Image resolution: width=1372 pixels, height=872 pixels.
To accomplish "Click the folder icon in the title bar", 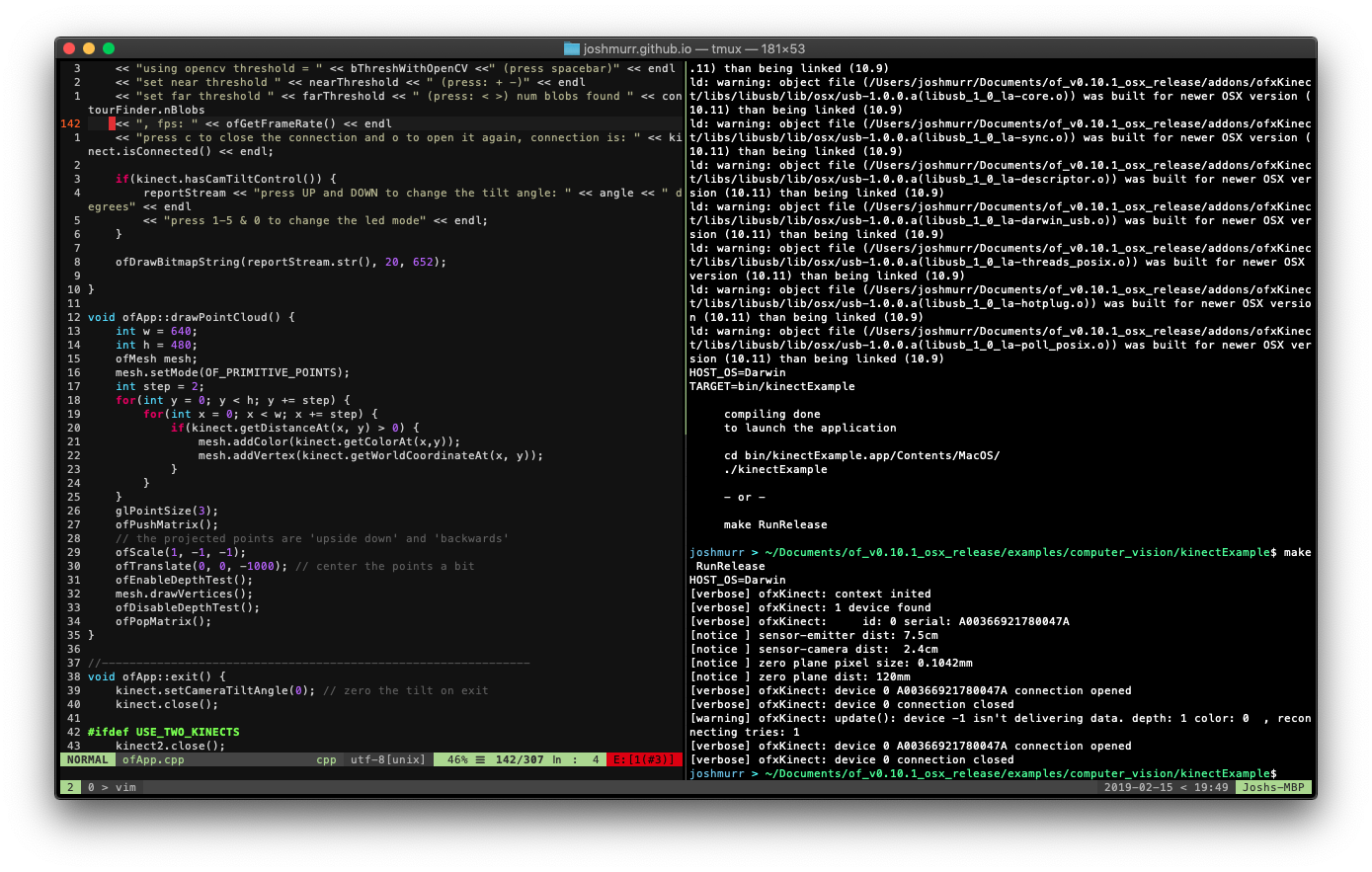I will (571, 48).
